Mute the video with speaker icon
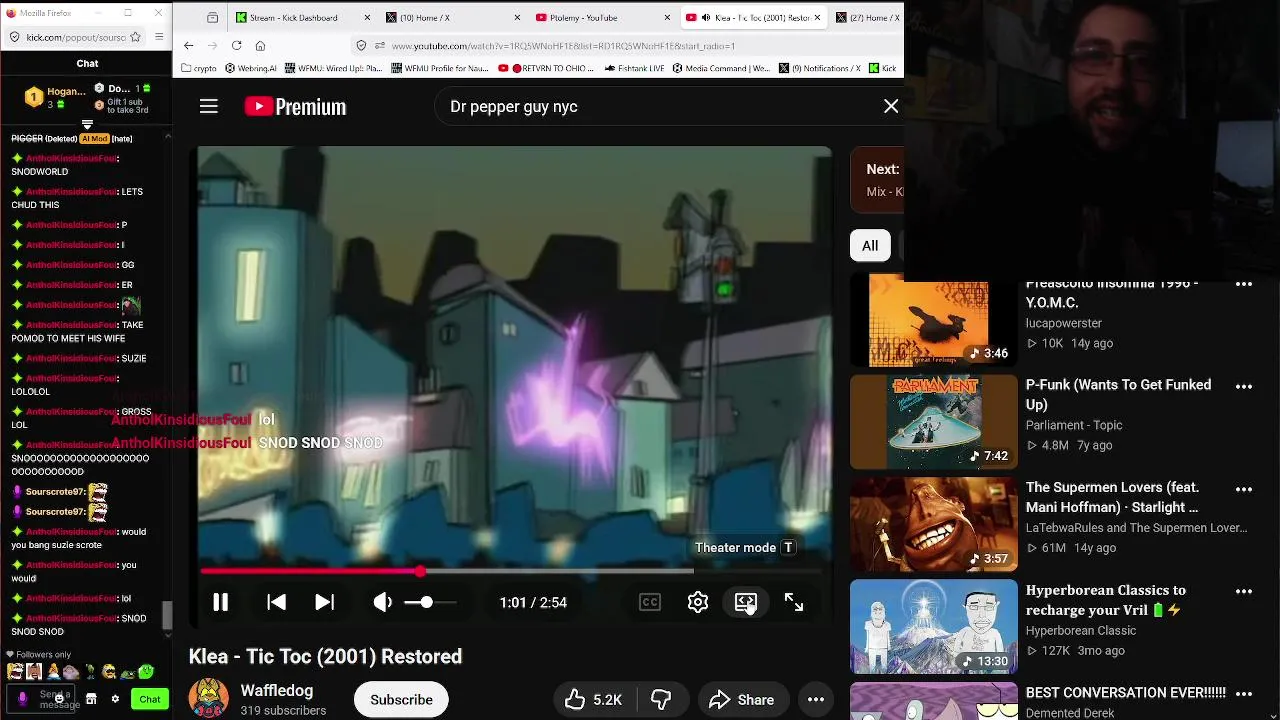 [383, 602]
